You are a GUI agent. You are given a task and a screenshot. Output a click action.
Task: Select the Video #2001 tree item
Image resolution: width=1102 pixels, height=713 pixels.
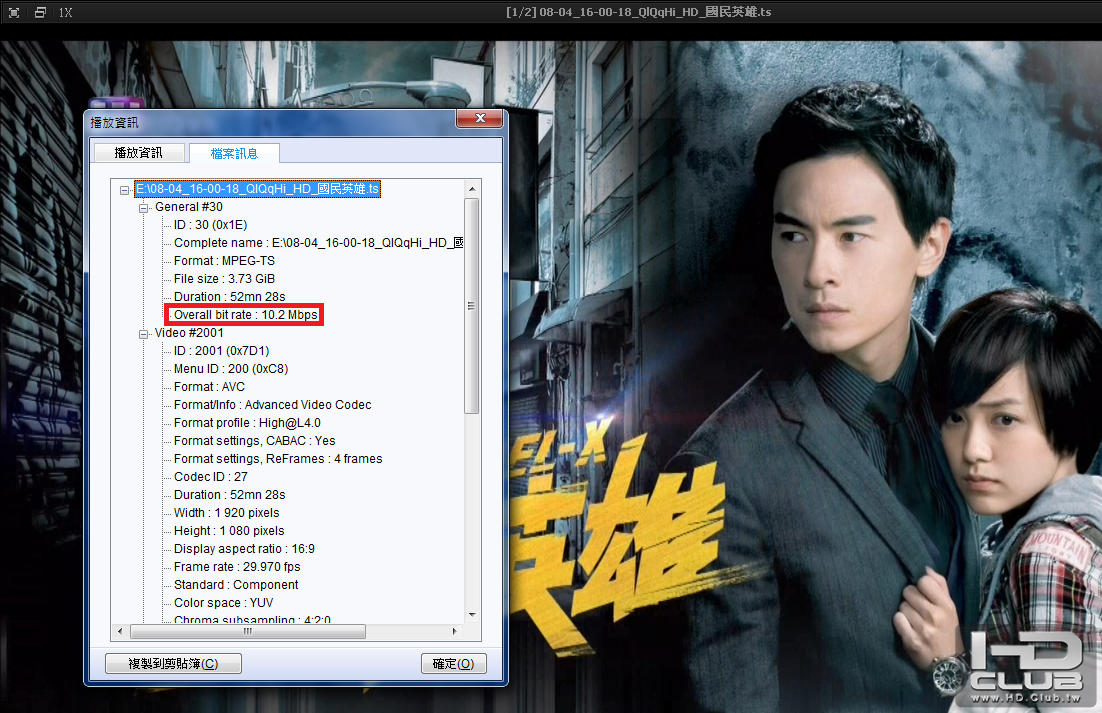coord(189,332)
